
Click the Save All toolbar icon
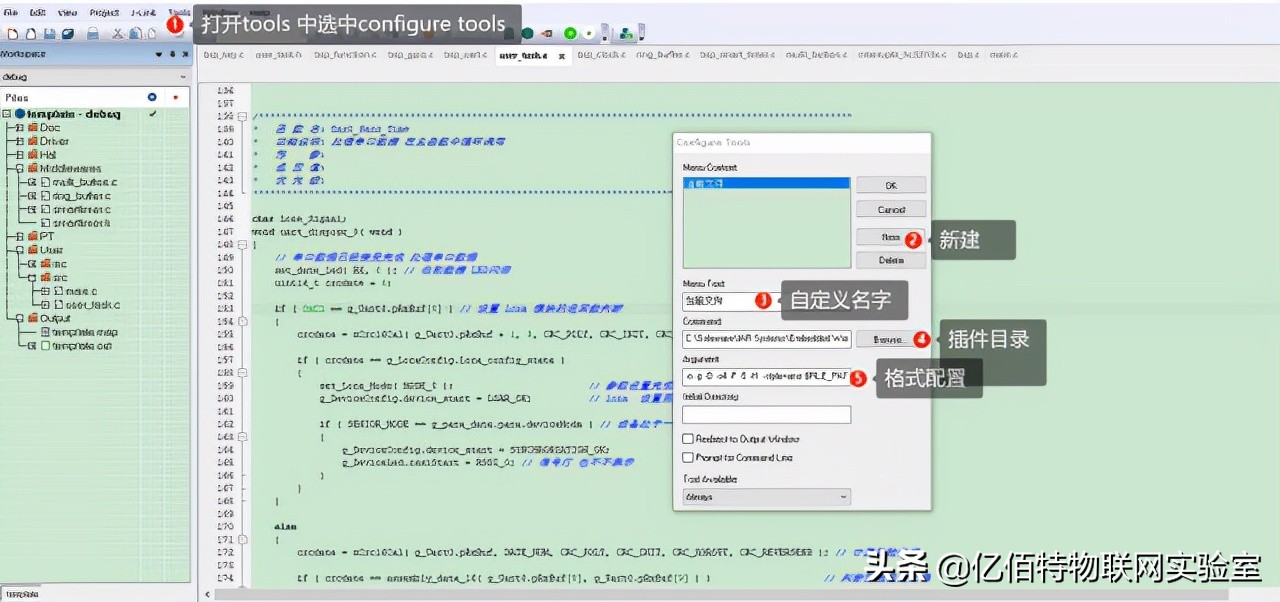[x=68, y=34]
